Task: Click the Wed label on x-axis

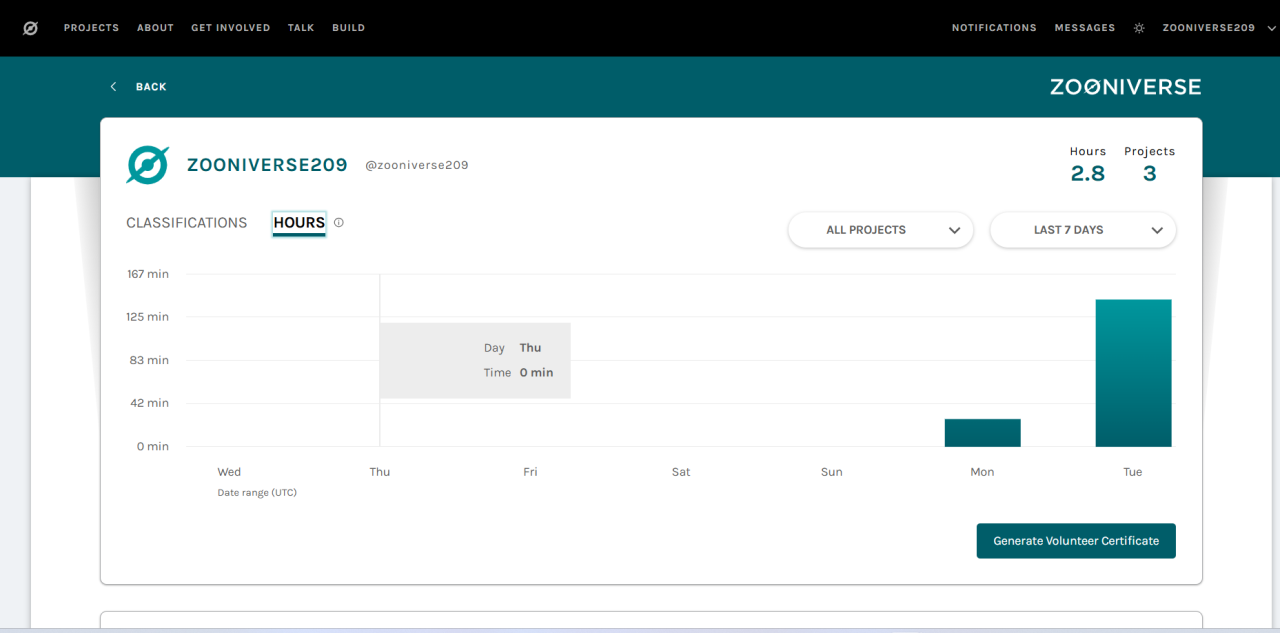Action: [x=229, y=472]
